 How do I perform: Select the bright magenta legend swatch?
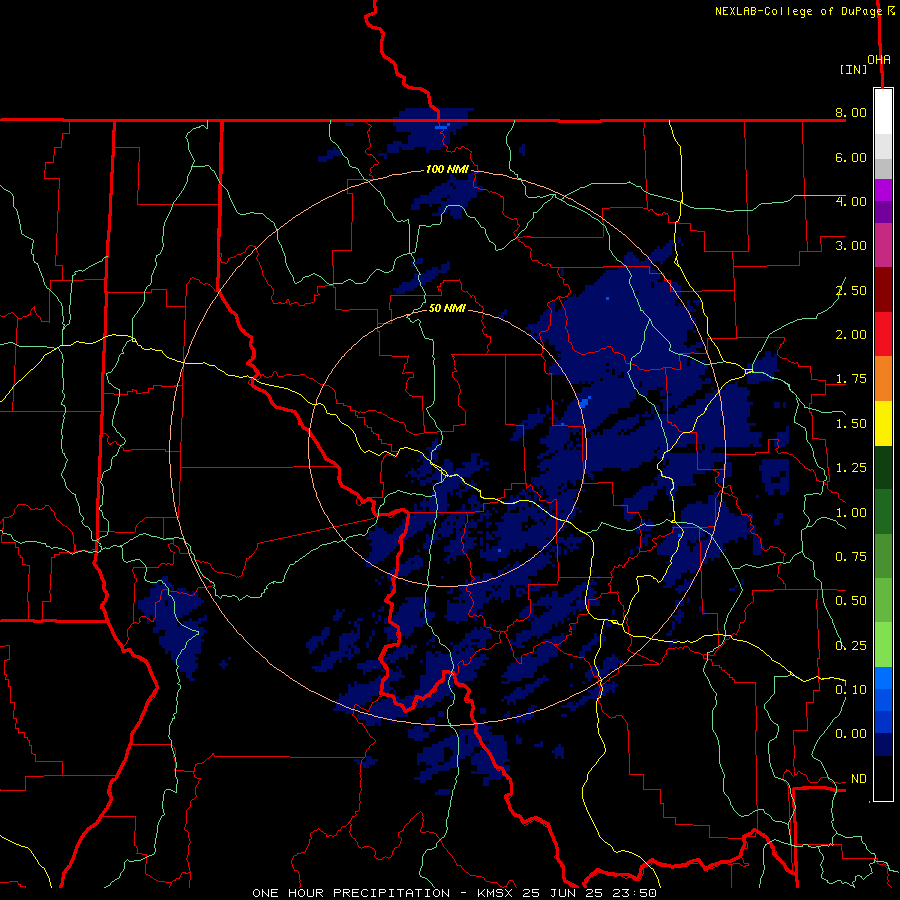[x=883, y=190]
